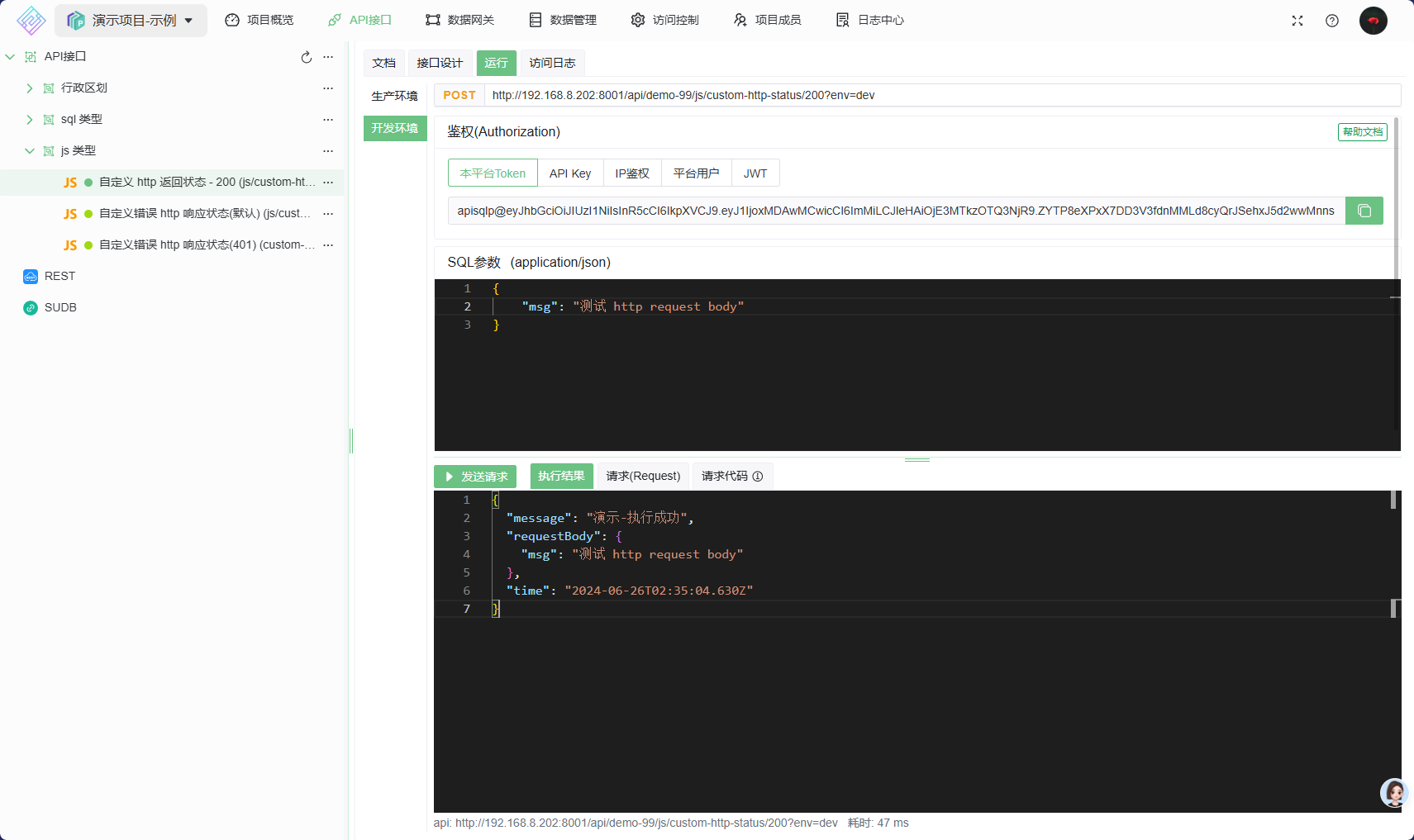Click the 发送请求 button
Image resolution: width=1414 pixels, height=840 pixels.
pos(475,477)
